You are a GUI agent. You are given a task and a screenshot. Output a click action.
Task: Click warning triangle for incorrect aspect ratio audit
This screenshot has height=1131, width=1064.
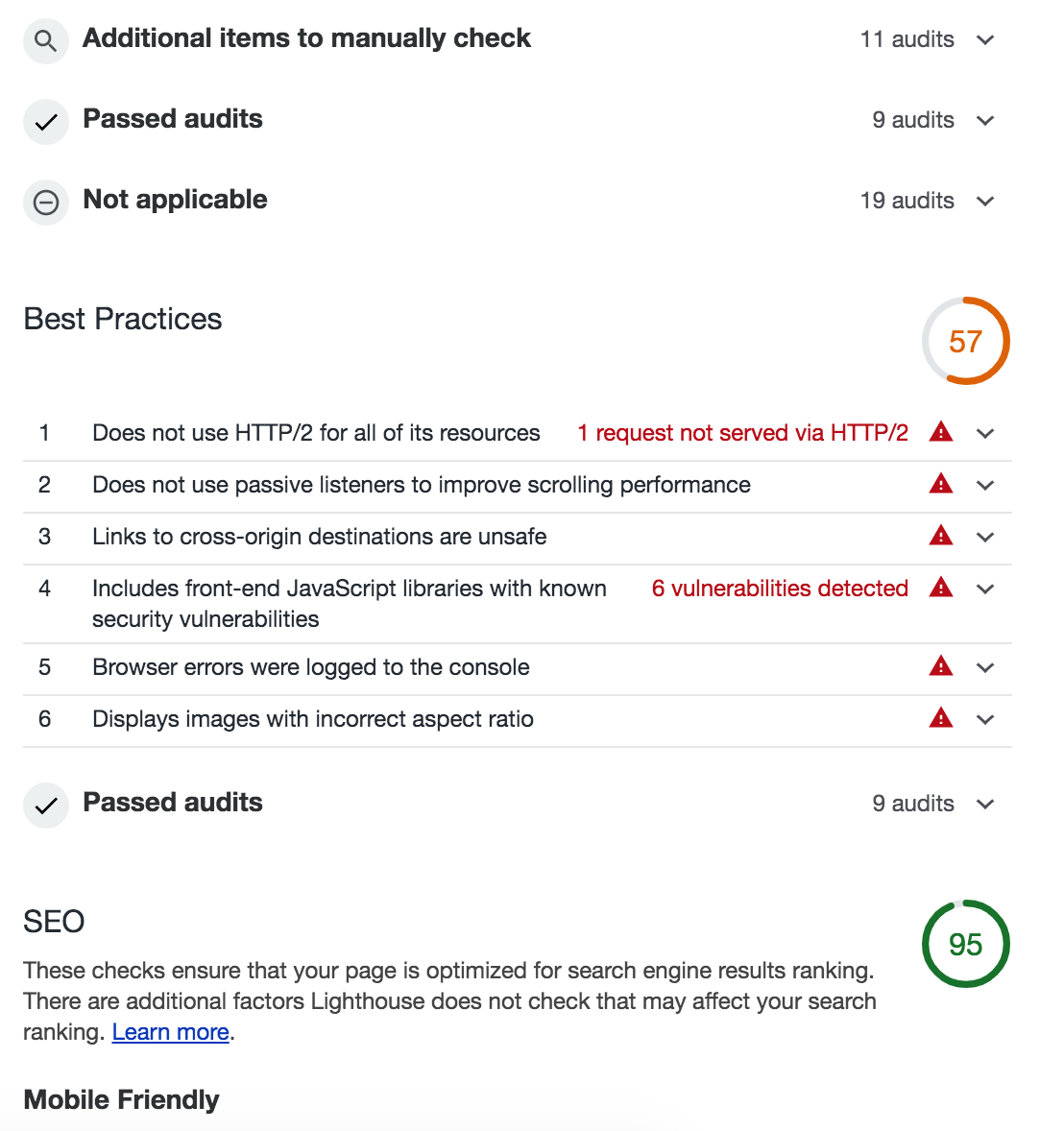[x=941, y=718]
